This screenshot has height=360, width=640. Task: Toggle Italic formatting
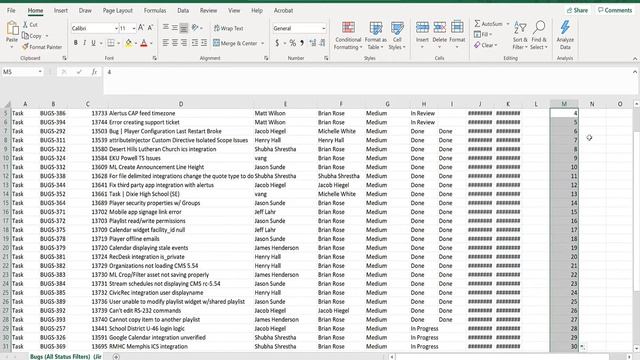pyautogui.click(x=84, y=43)
